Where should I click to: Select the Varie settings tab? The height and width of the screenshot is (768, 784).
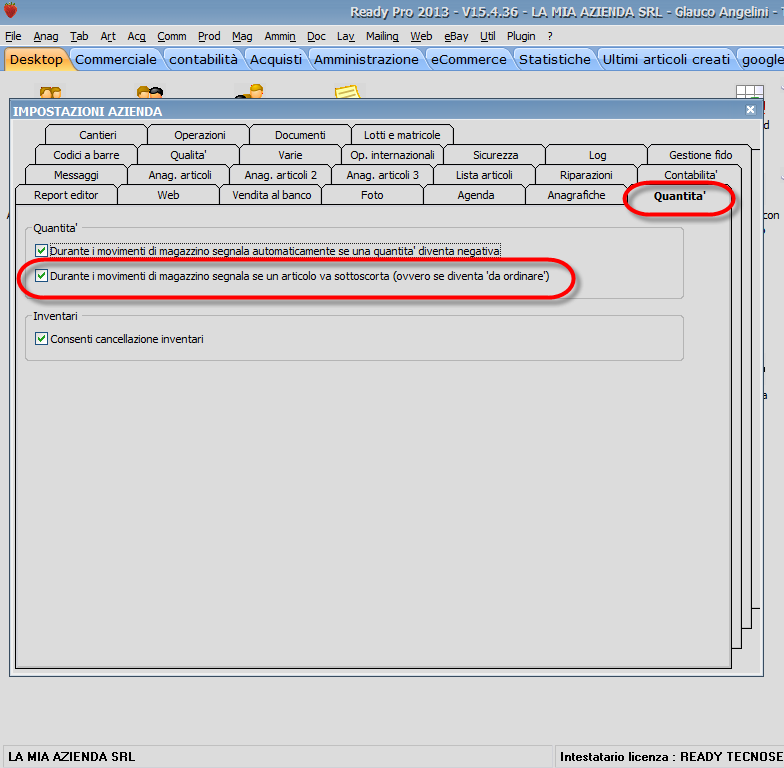coord(290,154)
